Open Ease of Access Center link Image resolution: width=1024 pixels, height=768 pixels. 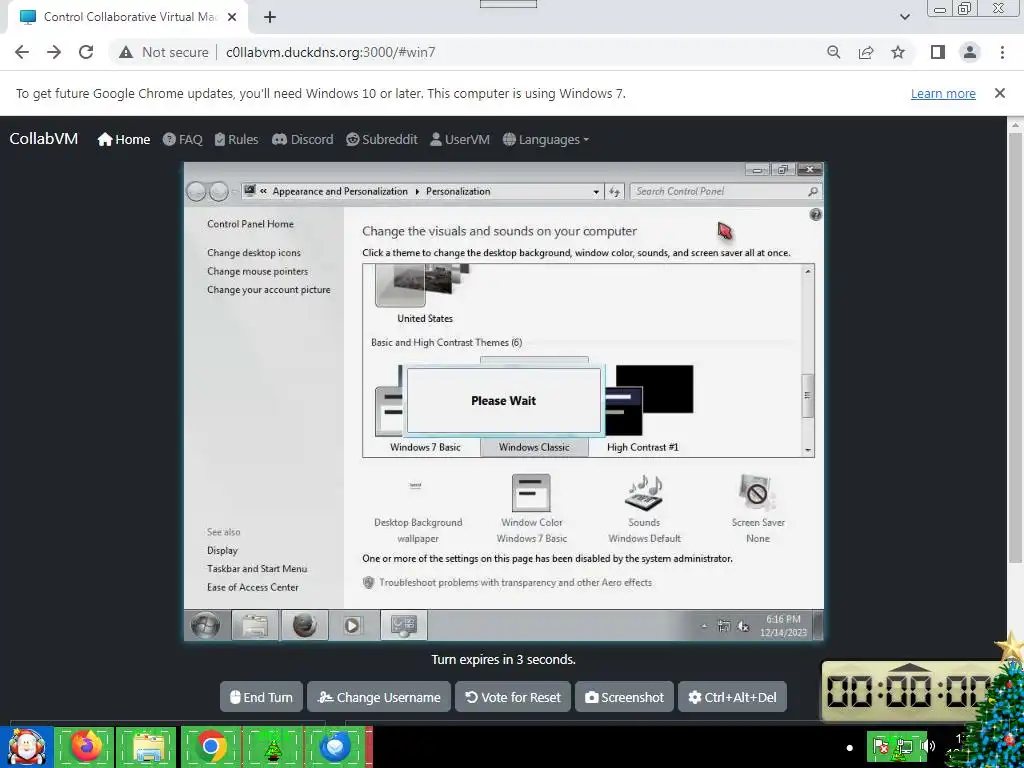[x=253, y=587]
